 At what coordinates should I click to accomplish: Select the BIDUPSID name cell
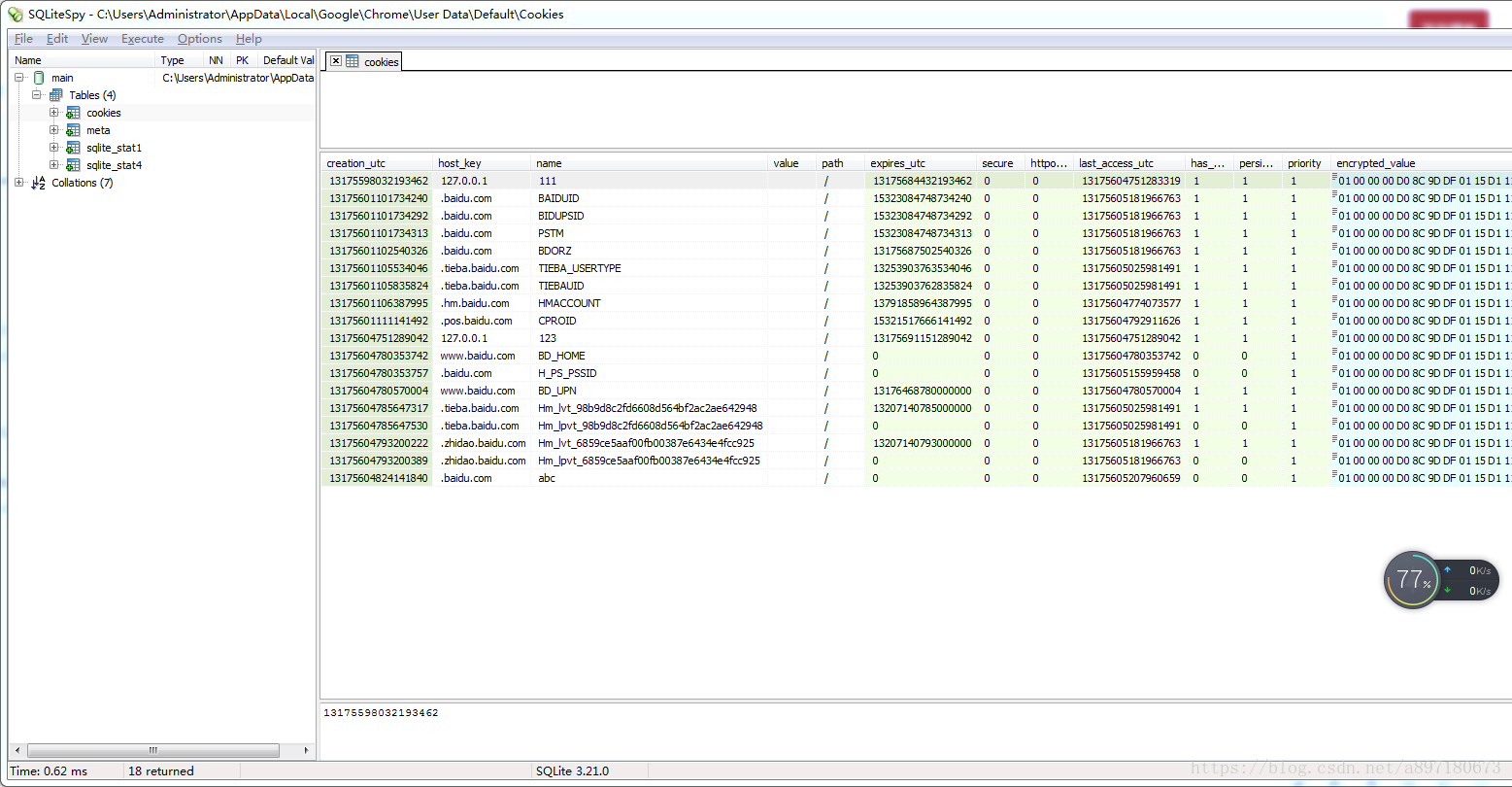[650, 216]
